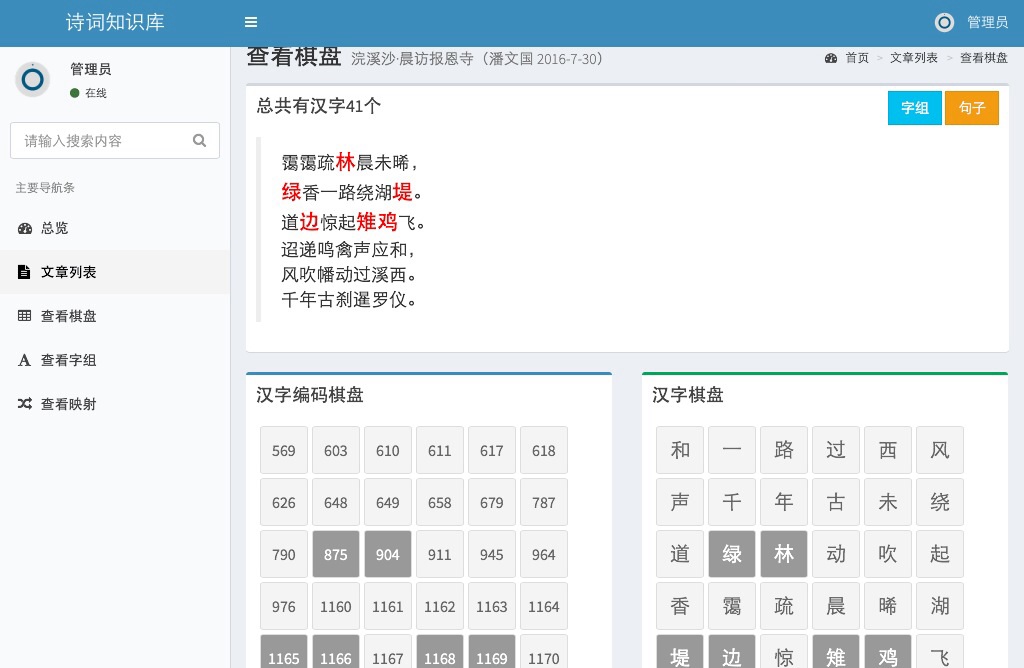Click the 文章列表 file icon

[25, 272]
